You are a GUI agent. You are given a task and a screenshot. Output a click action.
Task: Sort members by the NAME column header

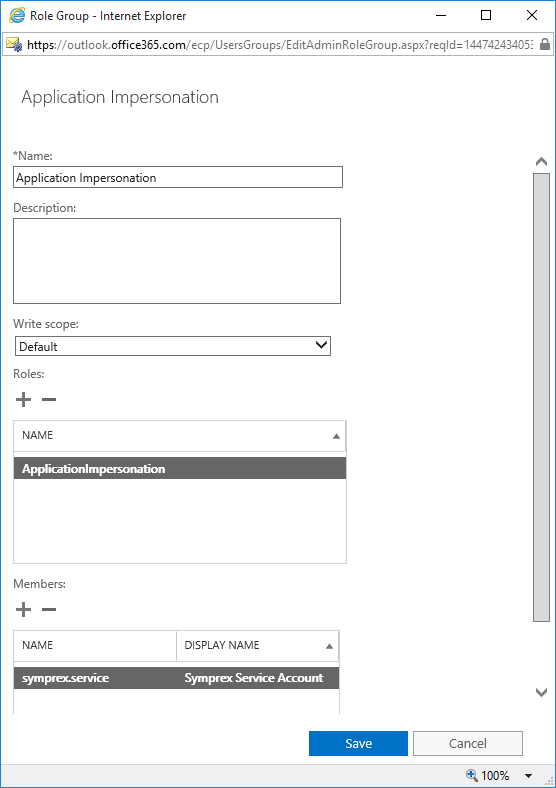coord(95,645)
